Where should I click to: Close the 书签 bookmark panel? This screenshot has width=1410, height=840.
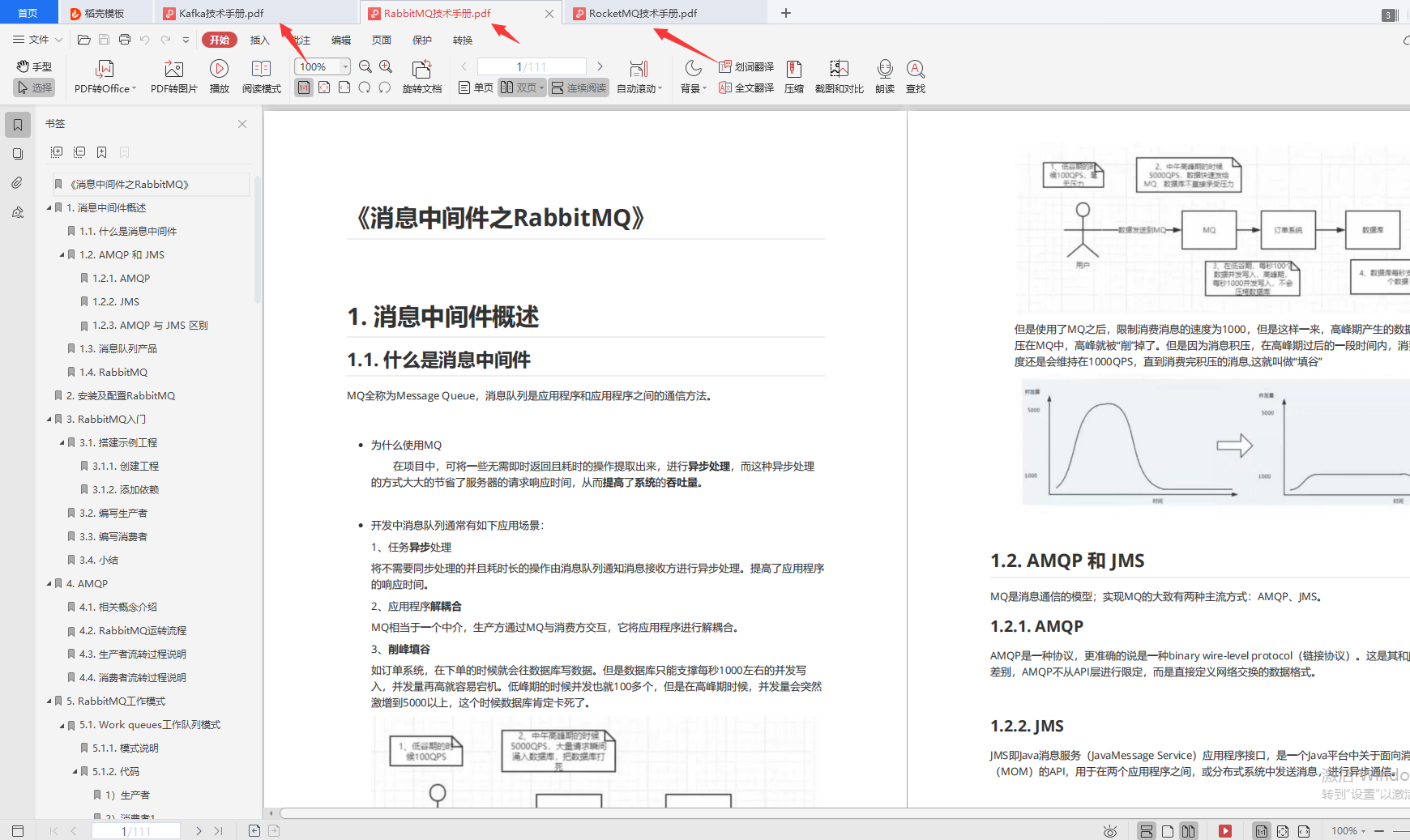click(x=242, y=124)
